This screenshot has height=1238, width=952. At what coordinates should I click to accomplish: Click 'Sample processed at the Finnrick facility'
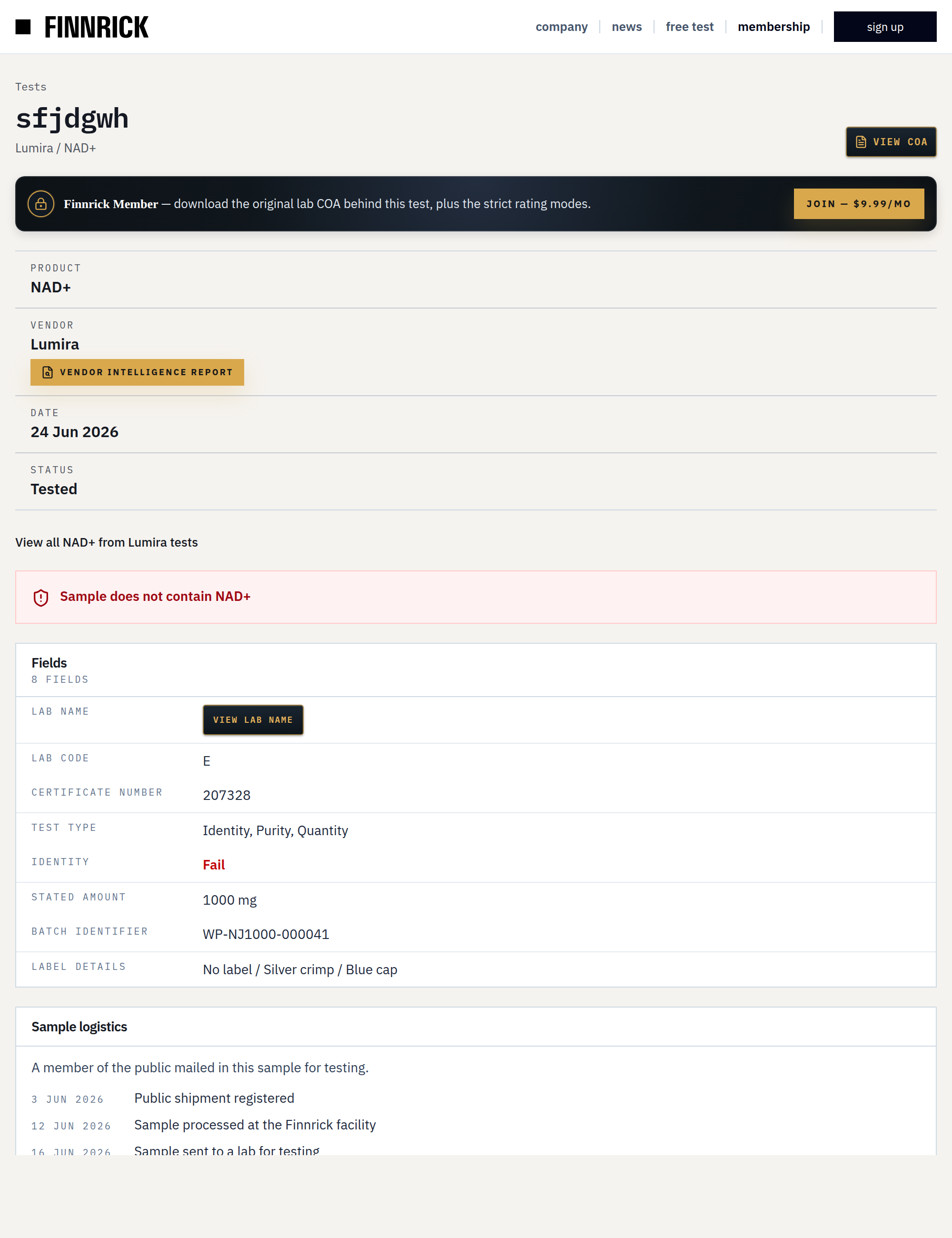click(x=255, y=1125)
